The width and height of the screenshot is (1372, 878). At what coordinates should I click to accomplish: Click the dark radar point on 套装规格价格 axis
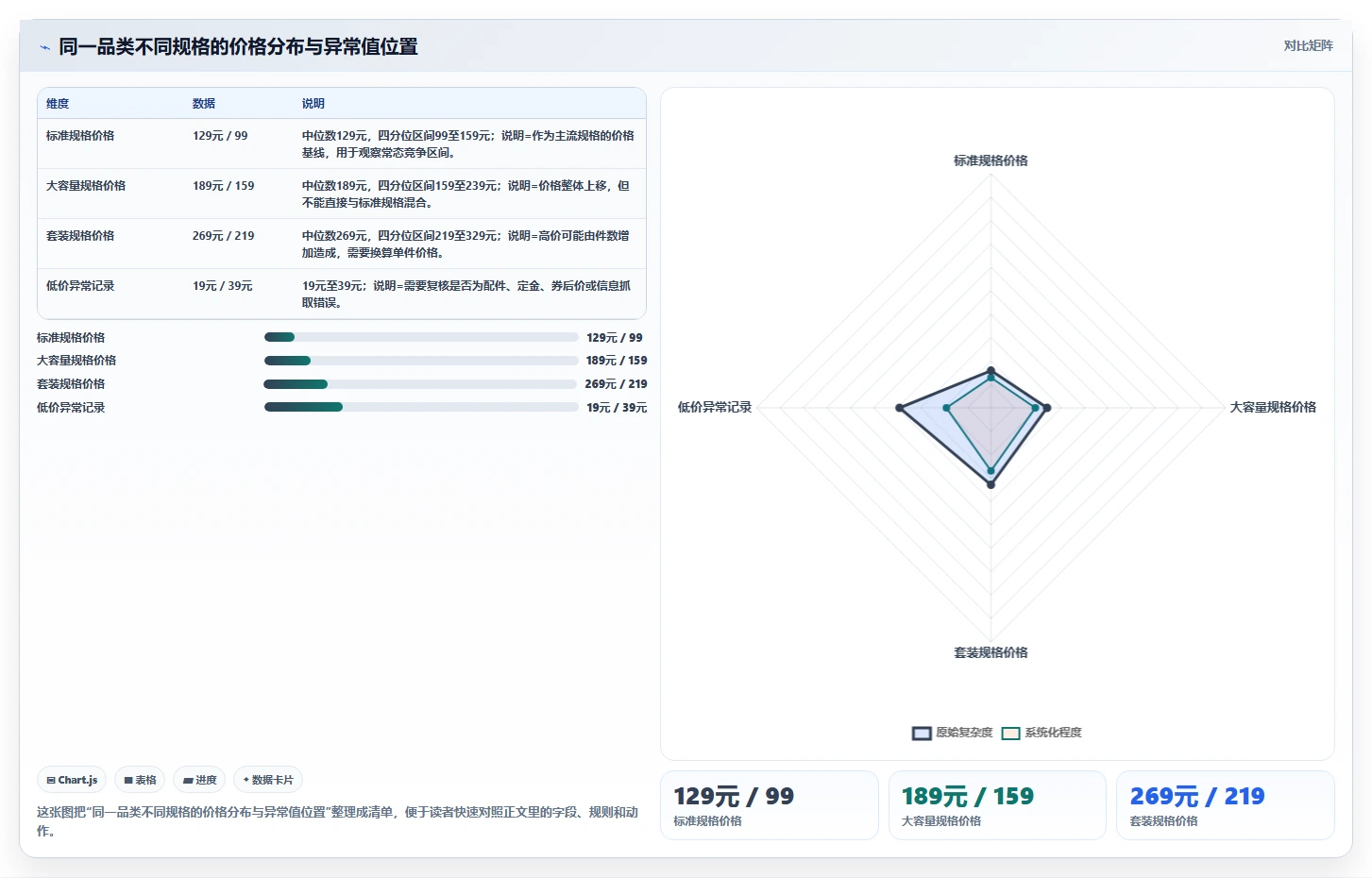(991, 485)
